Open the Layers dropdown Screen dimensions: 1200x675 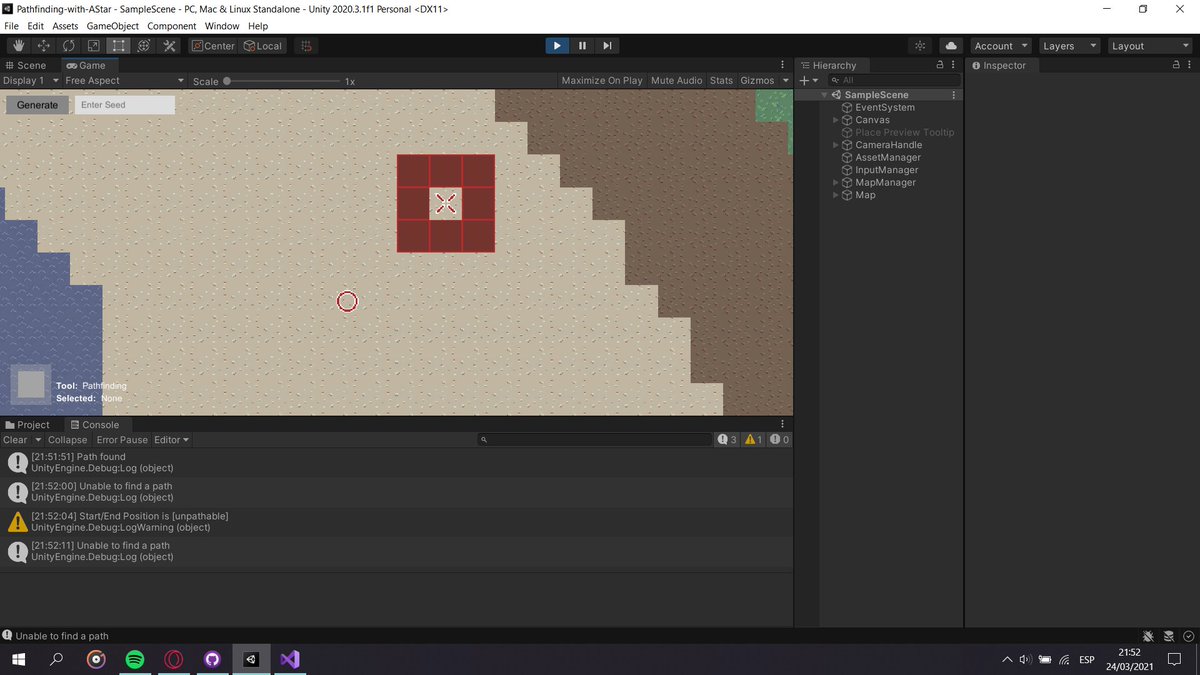tap(1069, 46)
